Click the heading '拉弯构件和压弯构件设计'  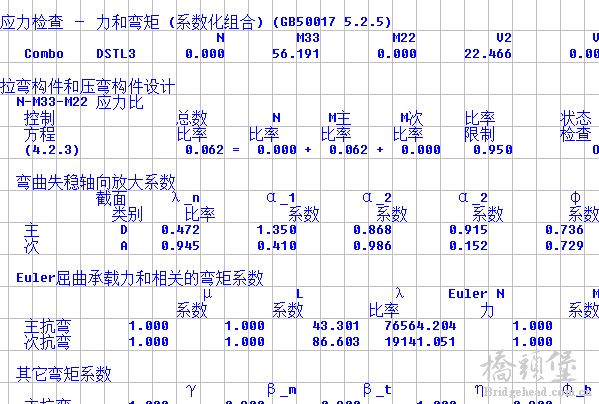point(88,86)
